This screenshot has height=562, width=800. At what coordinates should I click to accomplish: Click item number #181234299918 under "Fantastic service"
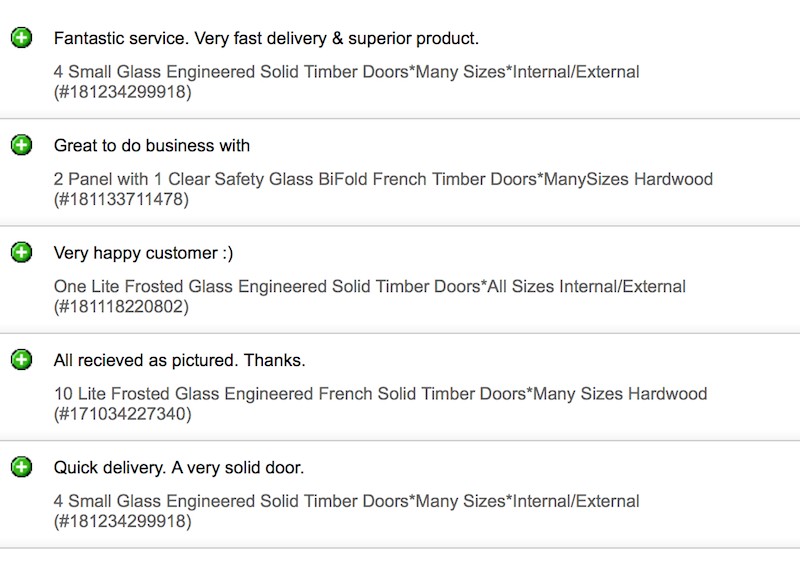pos(122,93)
